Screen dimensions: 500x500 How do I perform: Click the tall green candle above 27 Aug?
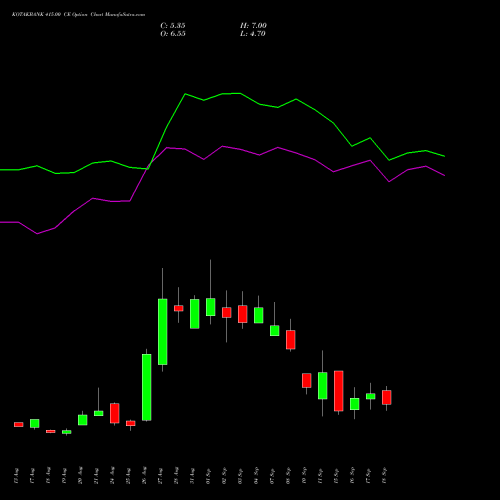163,332
